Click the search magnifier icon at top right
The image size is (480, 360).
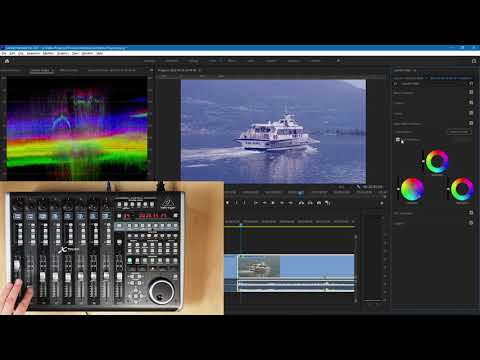474,61
